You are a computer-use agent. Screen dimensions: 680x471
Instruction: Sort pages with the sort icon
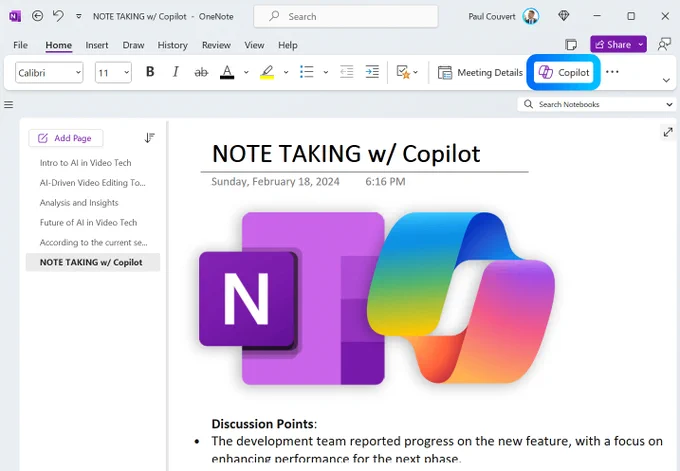[149, 138]
